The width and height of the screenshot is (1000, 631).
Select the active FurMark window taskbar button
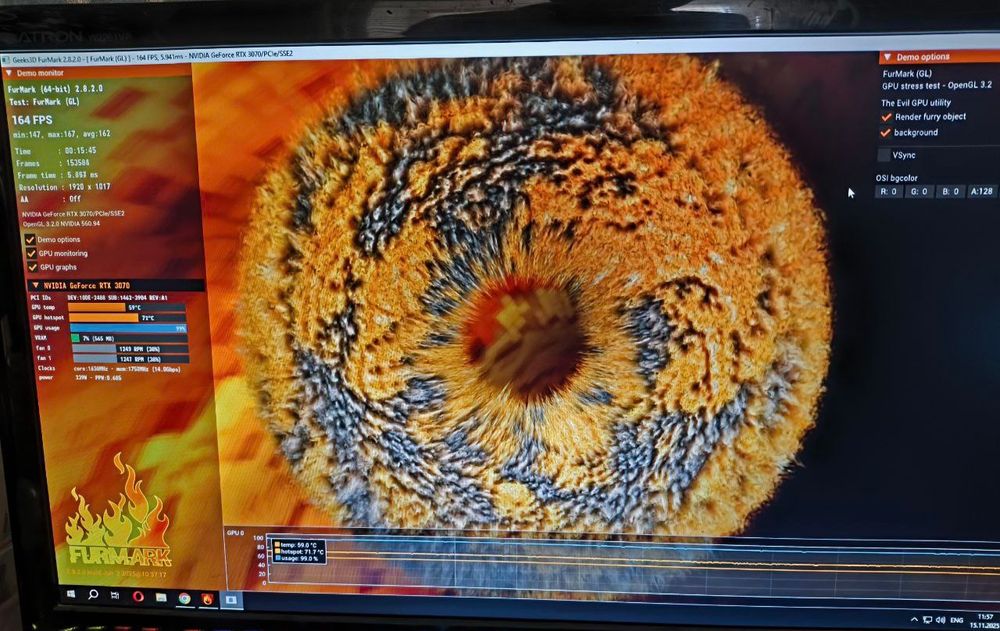[x=231, y=600]
